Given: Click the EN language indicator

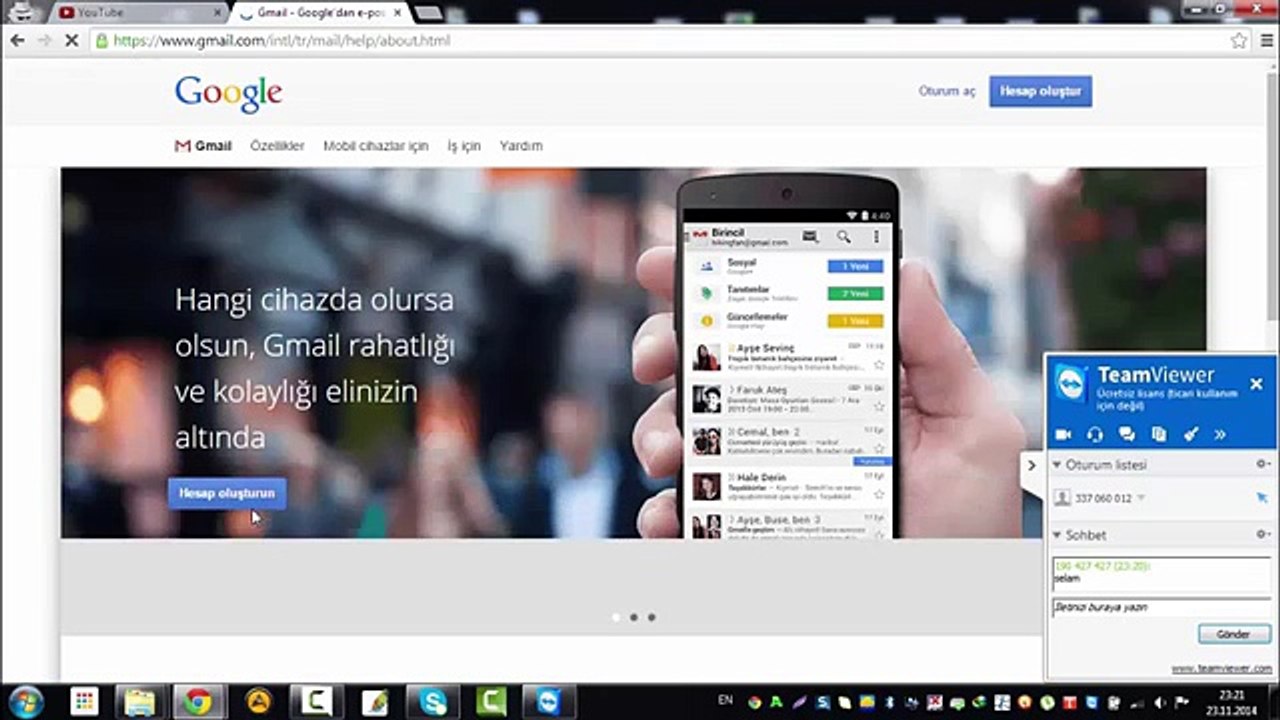Looking at the screenshot, I should pos(725,701).
